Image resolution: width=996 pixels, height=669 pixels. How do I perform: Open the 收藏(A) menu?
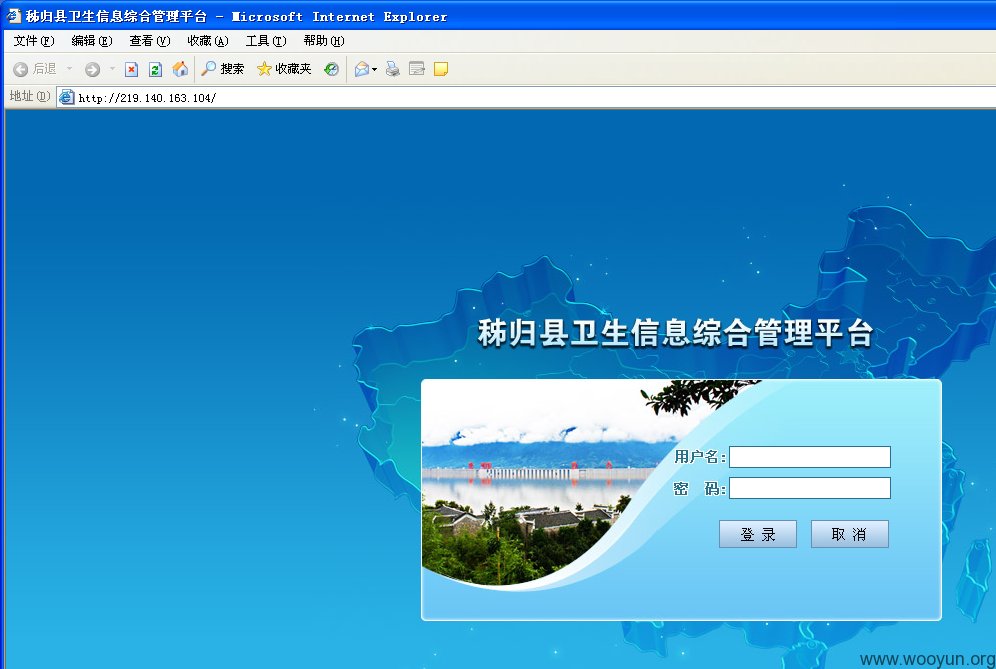(208, 41)
